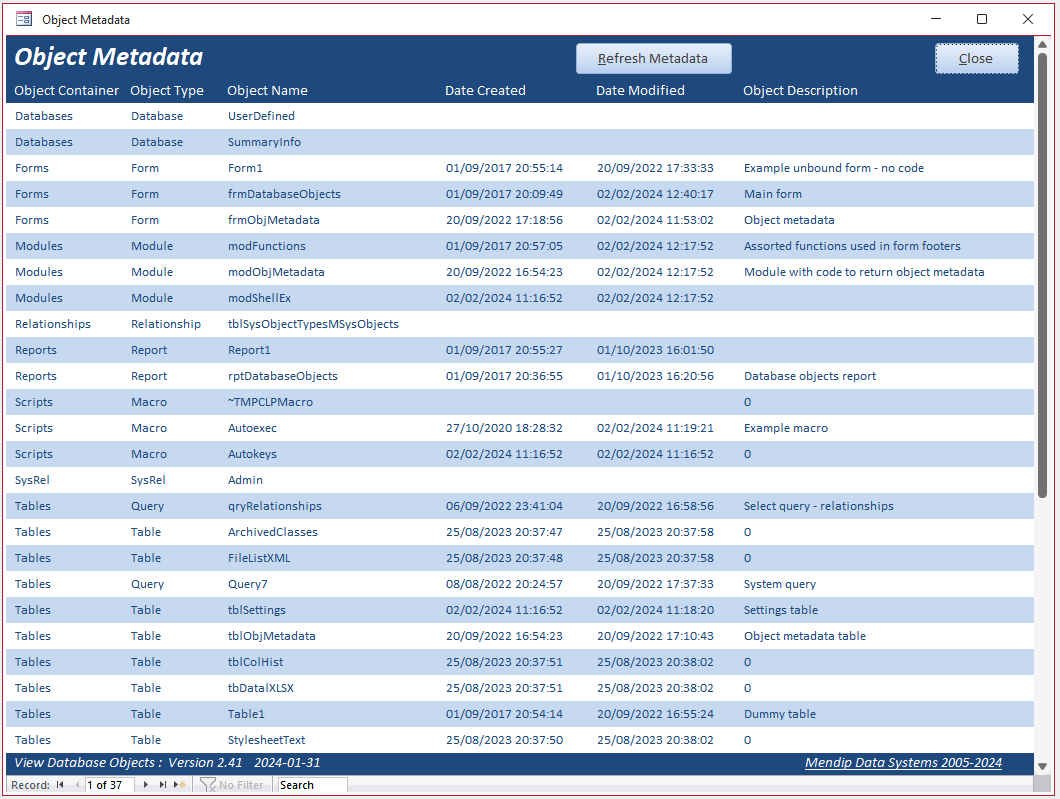The image size is (1060, 799).
Task: Click into the record navigation Search box
Action: pos(312,785)
